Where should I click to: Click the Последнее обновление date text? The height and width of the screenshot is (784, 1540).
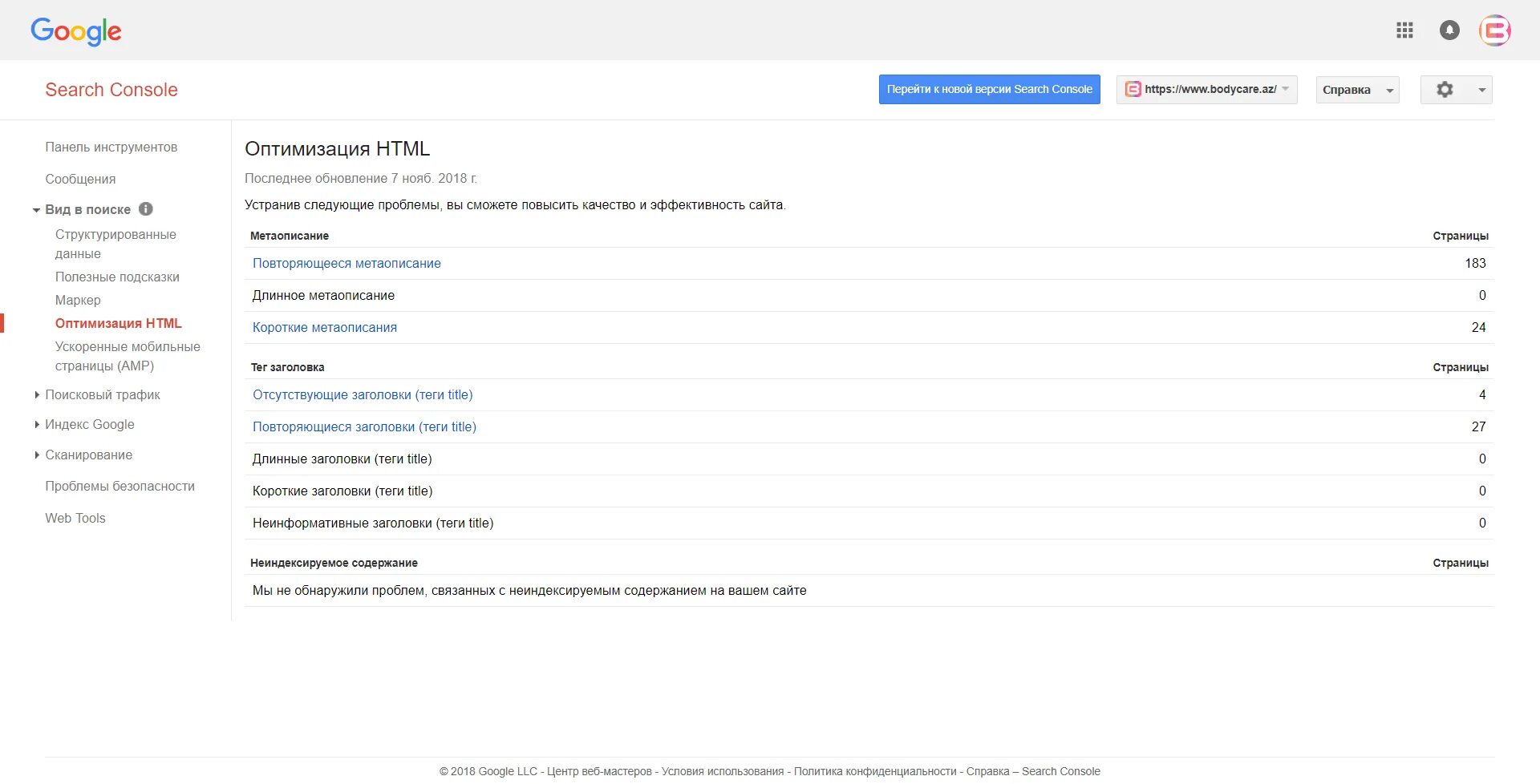[x=361, y=179]
